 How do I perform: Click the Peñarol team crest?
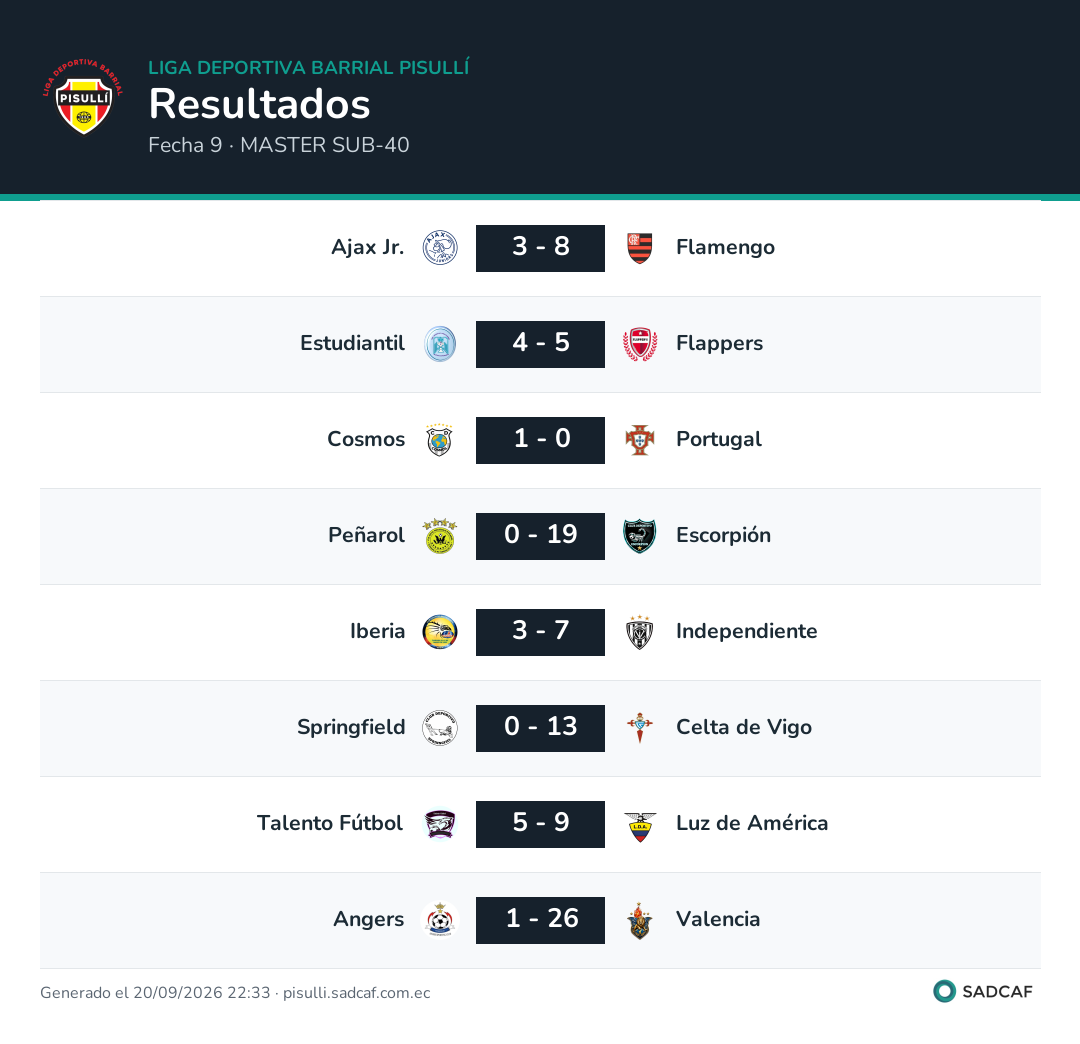440,536
